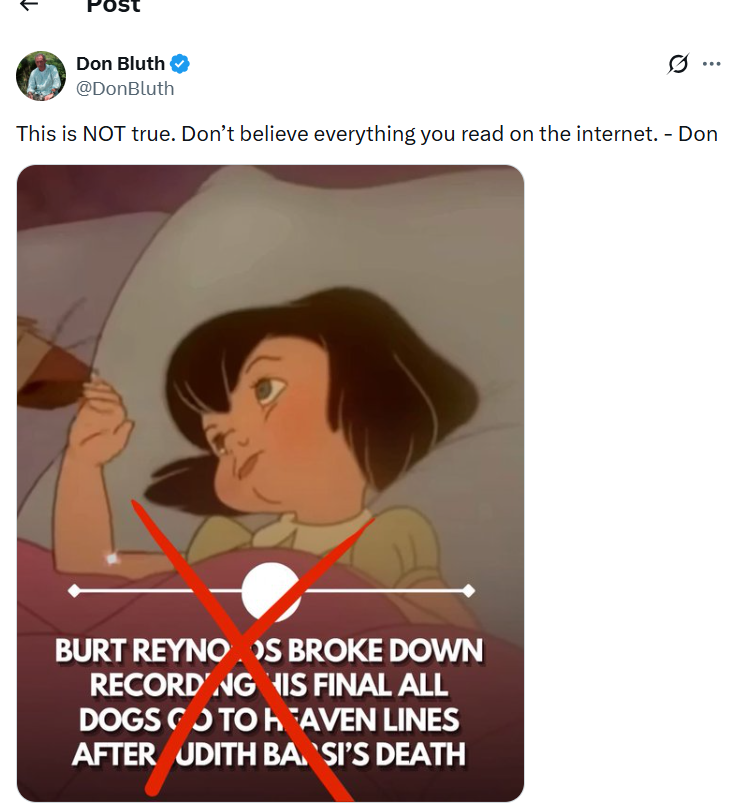This screenshot has height=806, width=734.
Task: Open the Grok explain icon
Action: (x=678, y=64)
